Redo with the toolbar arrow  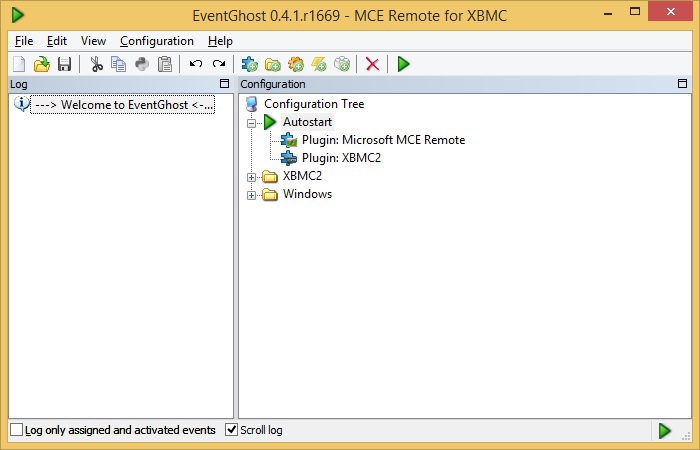tap(219, 64)
